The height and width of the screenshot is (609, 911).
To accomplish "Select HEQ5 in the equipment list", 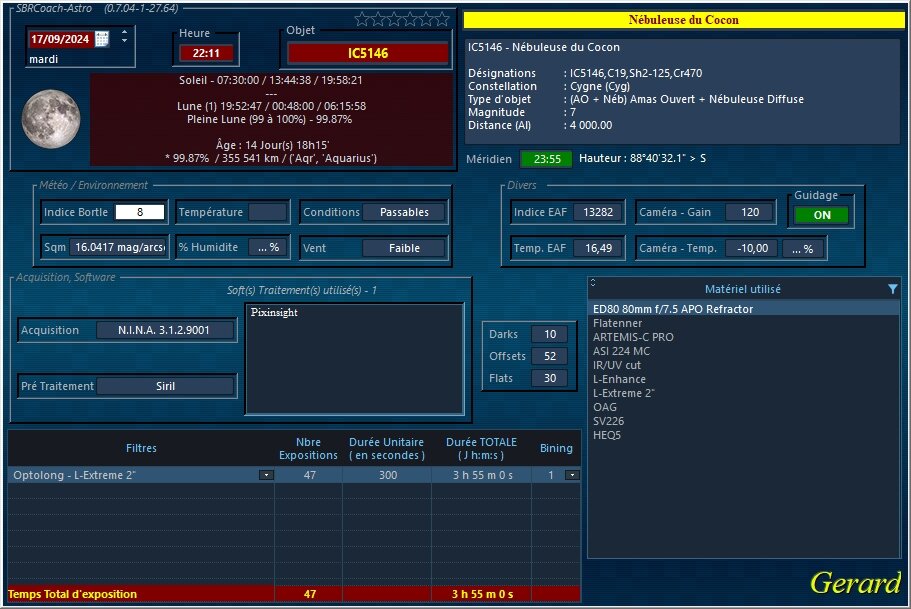I will (744, 435).
